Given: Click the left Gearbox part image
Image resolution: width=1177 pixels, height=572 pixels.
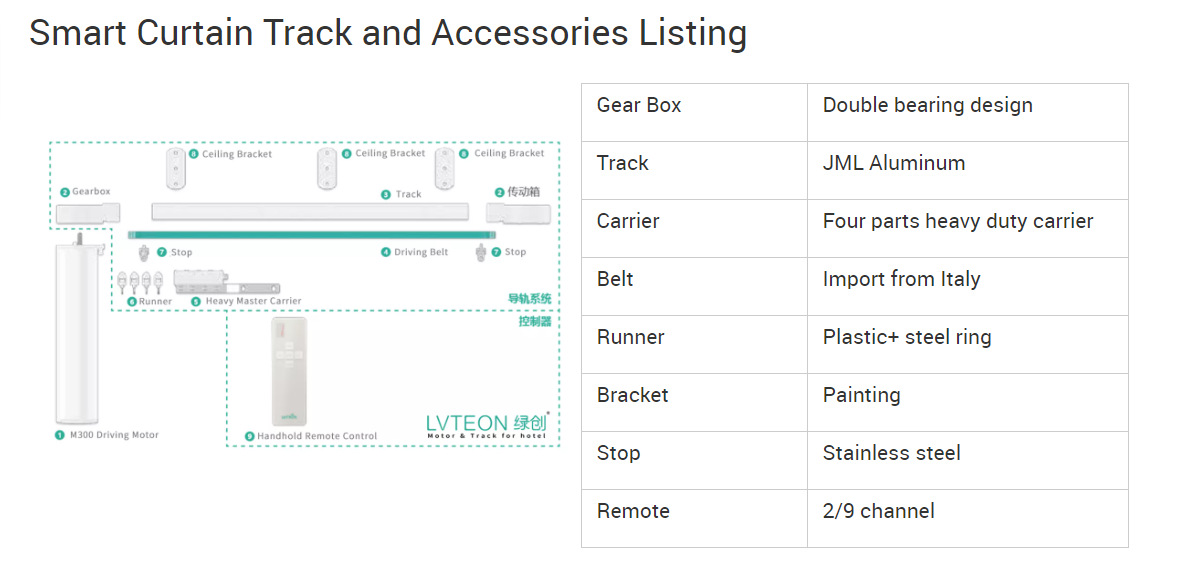Looking at the screenshot, I should coord(86,212).
